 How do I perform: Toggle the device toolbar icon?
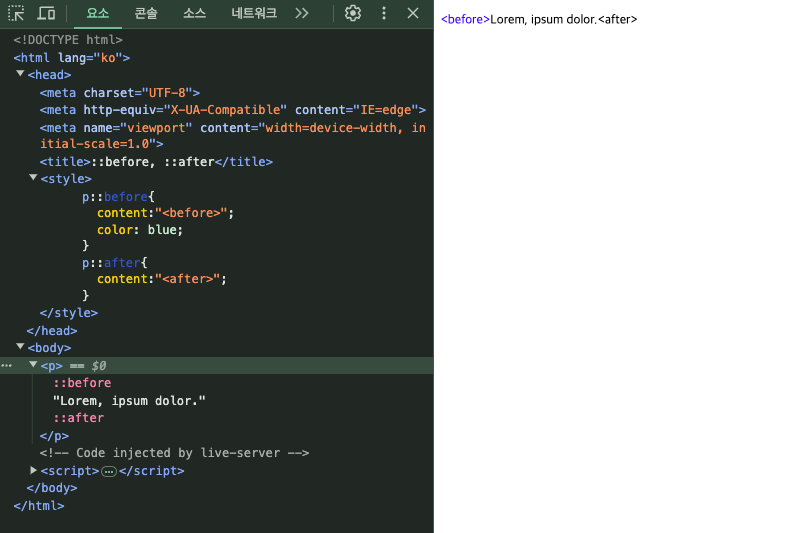click(x=46, y=13)
